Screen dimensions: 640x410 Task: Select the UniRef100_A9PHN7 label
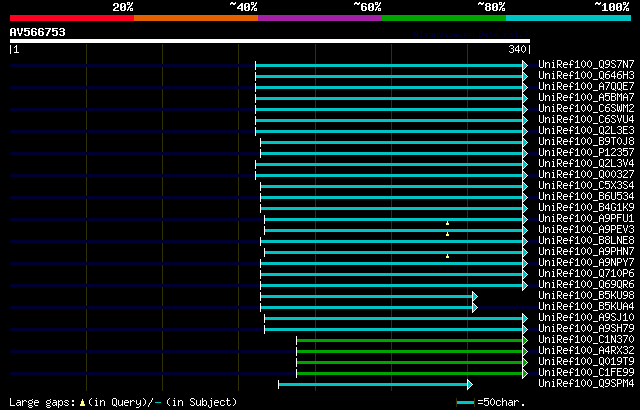[x=586, y=252]
